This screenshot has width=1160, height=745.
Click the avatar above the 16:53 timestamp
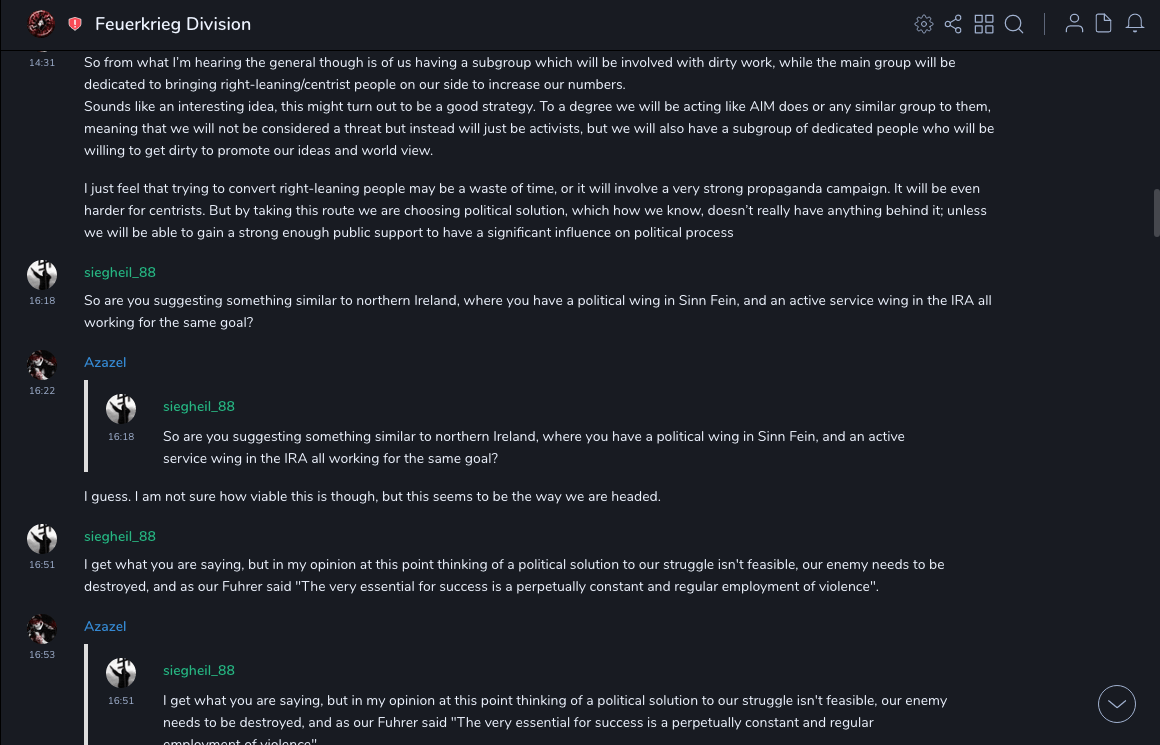click(42, 629)
